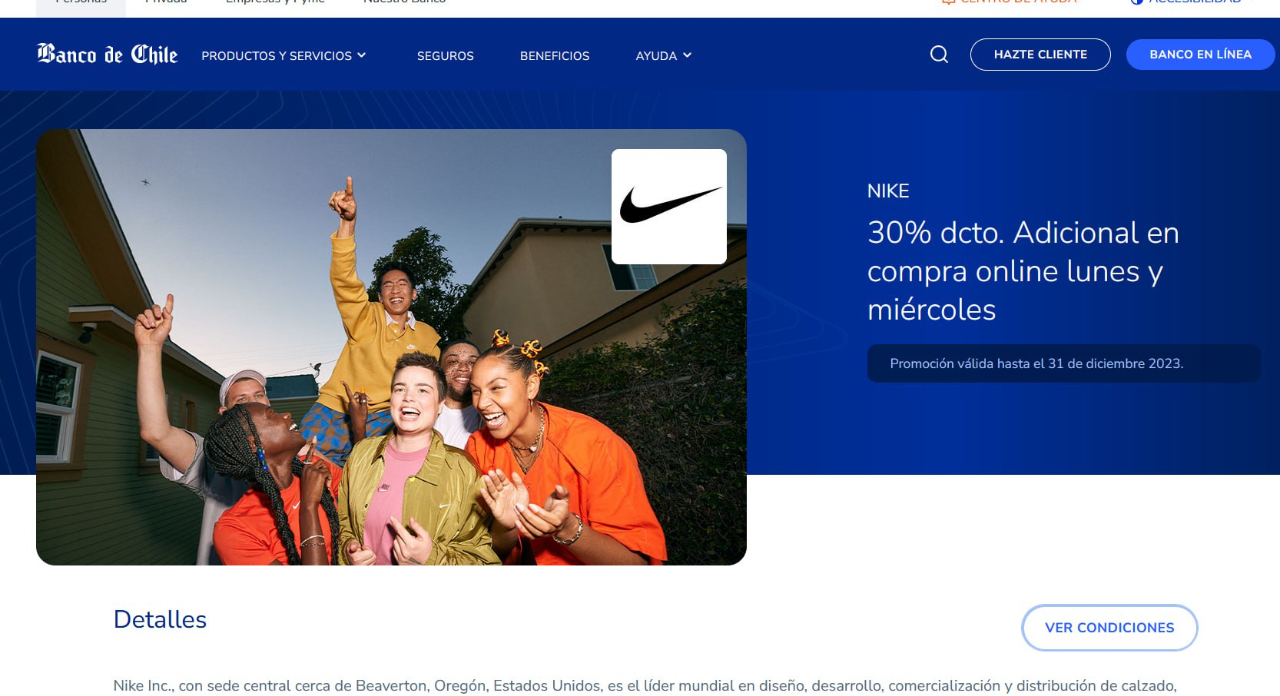Click the Hazte Cliente button
1280x696 pixels.
tap(1040, 54)
